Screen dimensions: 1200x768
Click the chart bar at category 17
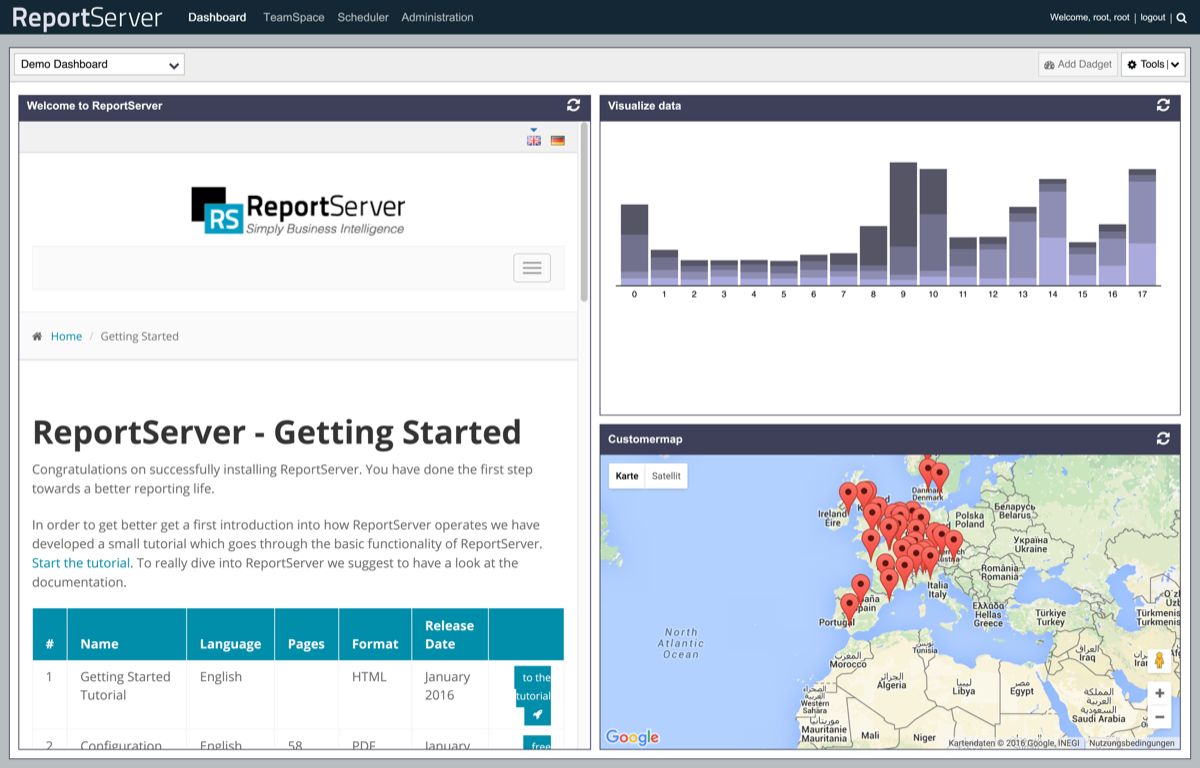pos(1143,227)
